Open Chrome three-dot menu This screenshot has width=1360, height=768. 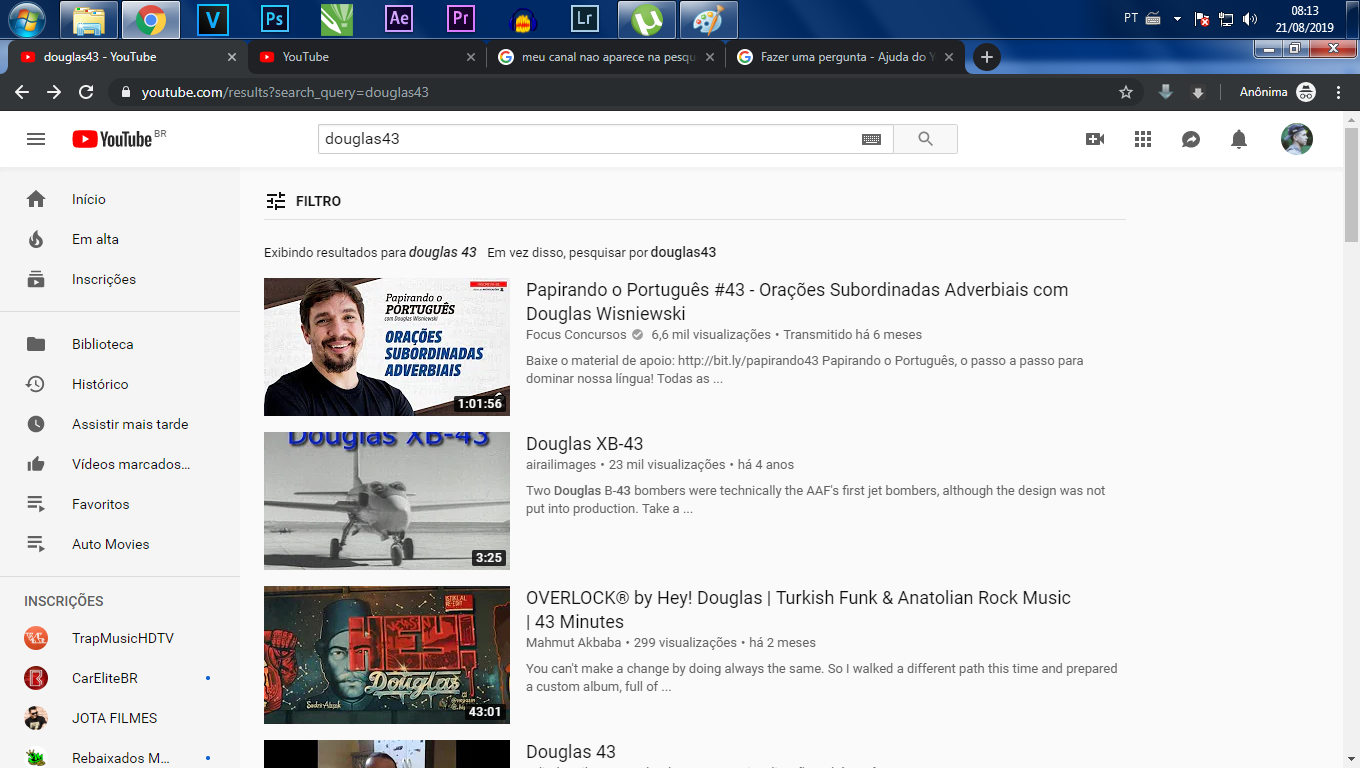tap(1339, 92)
